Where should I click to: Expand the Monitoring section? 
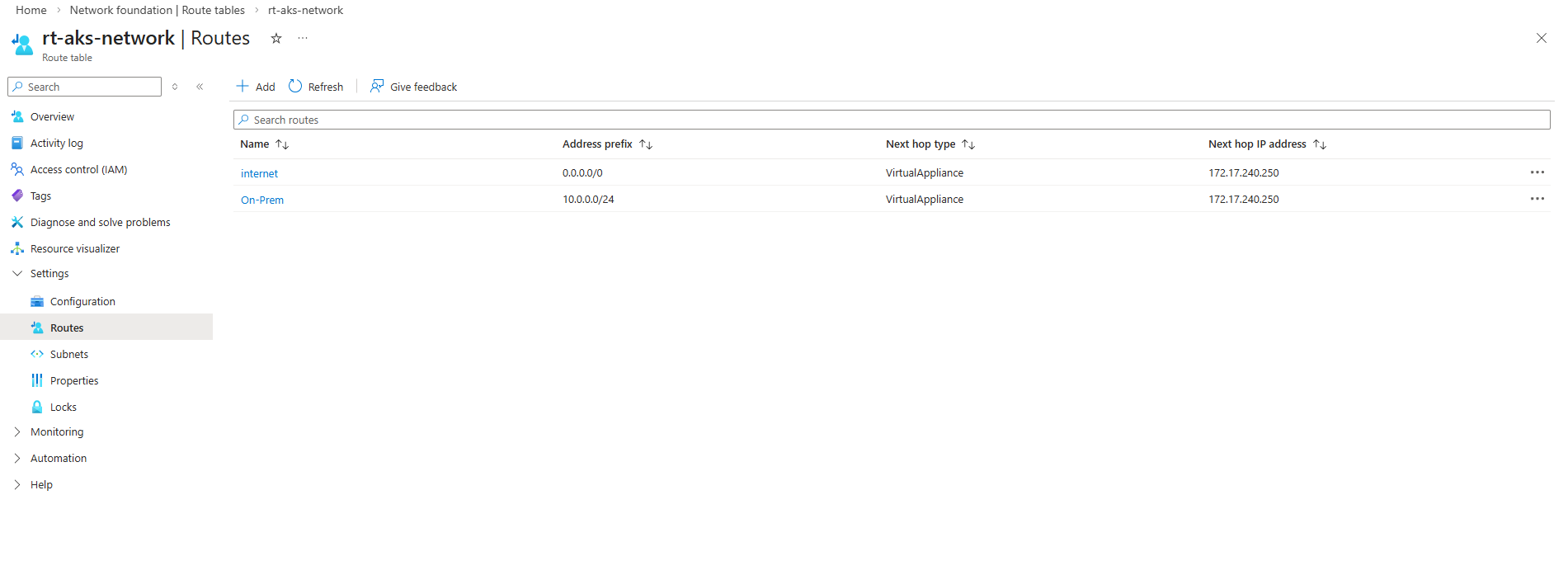pyautogui.click(x=17, y=431)
